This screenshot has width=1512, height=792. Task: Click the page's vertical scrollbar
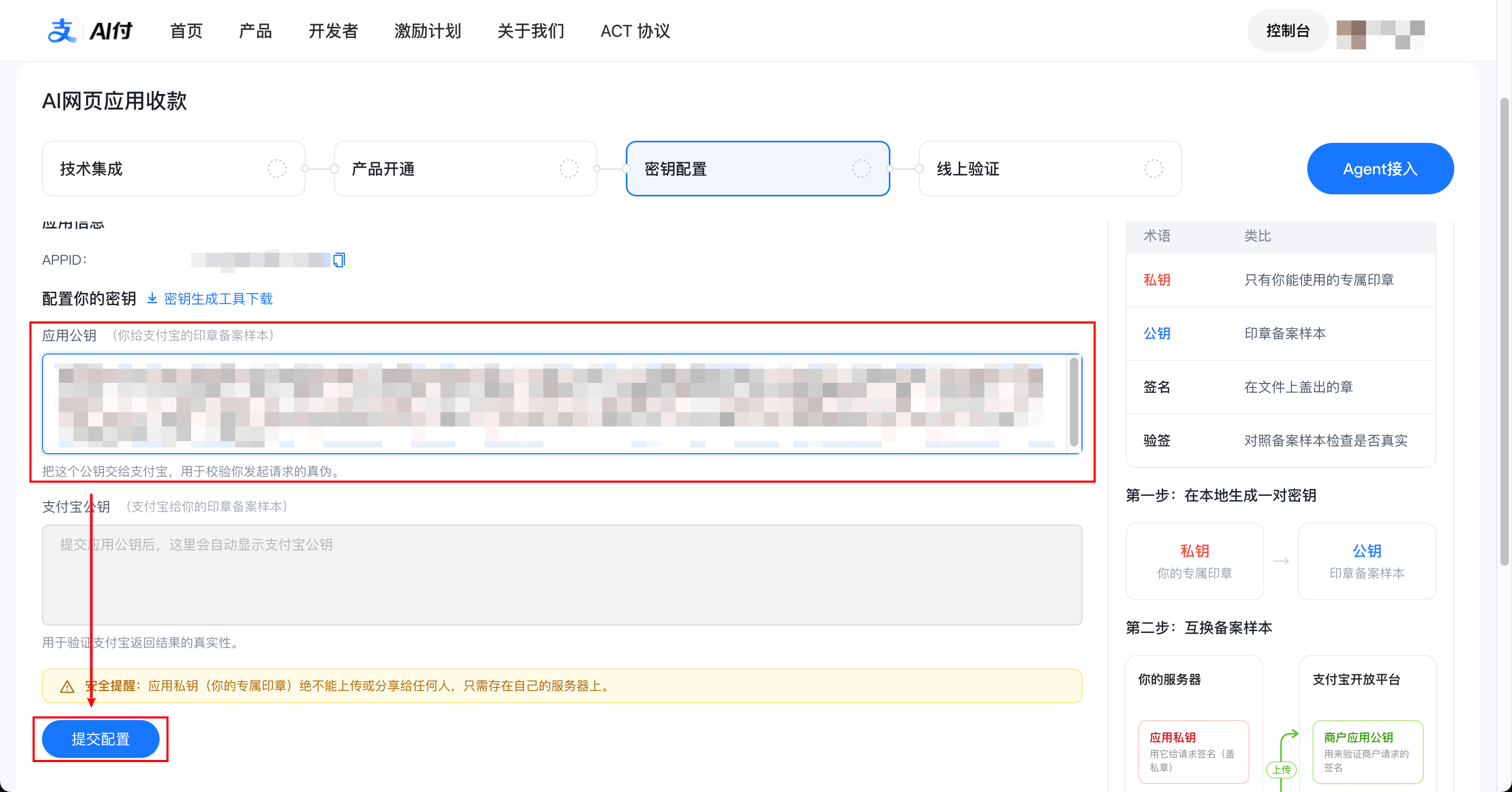pos(1504,332)
